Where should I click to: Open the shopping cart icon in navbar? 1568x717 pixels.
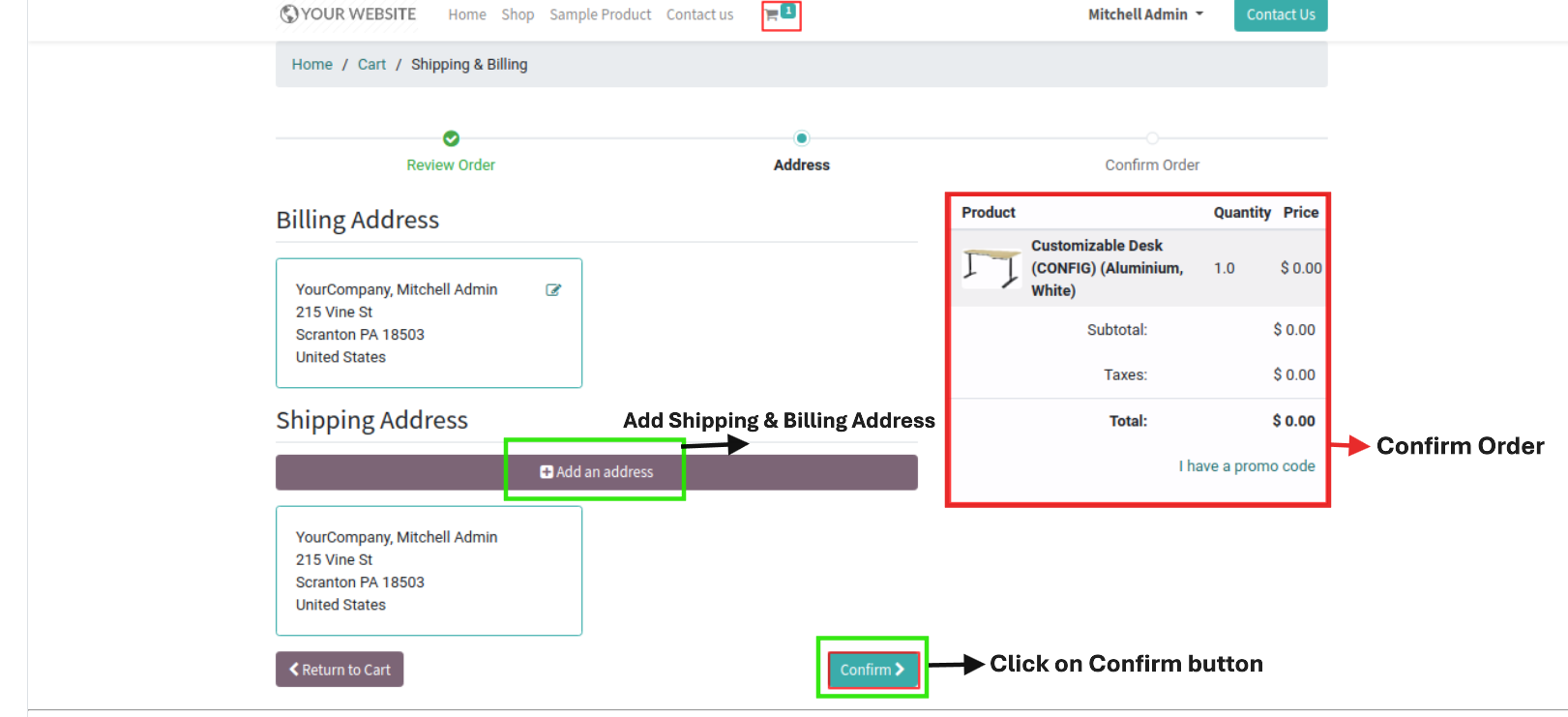pos(780,14)
